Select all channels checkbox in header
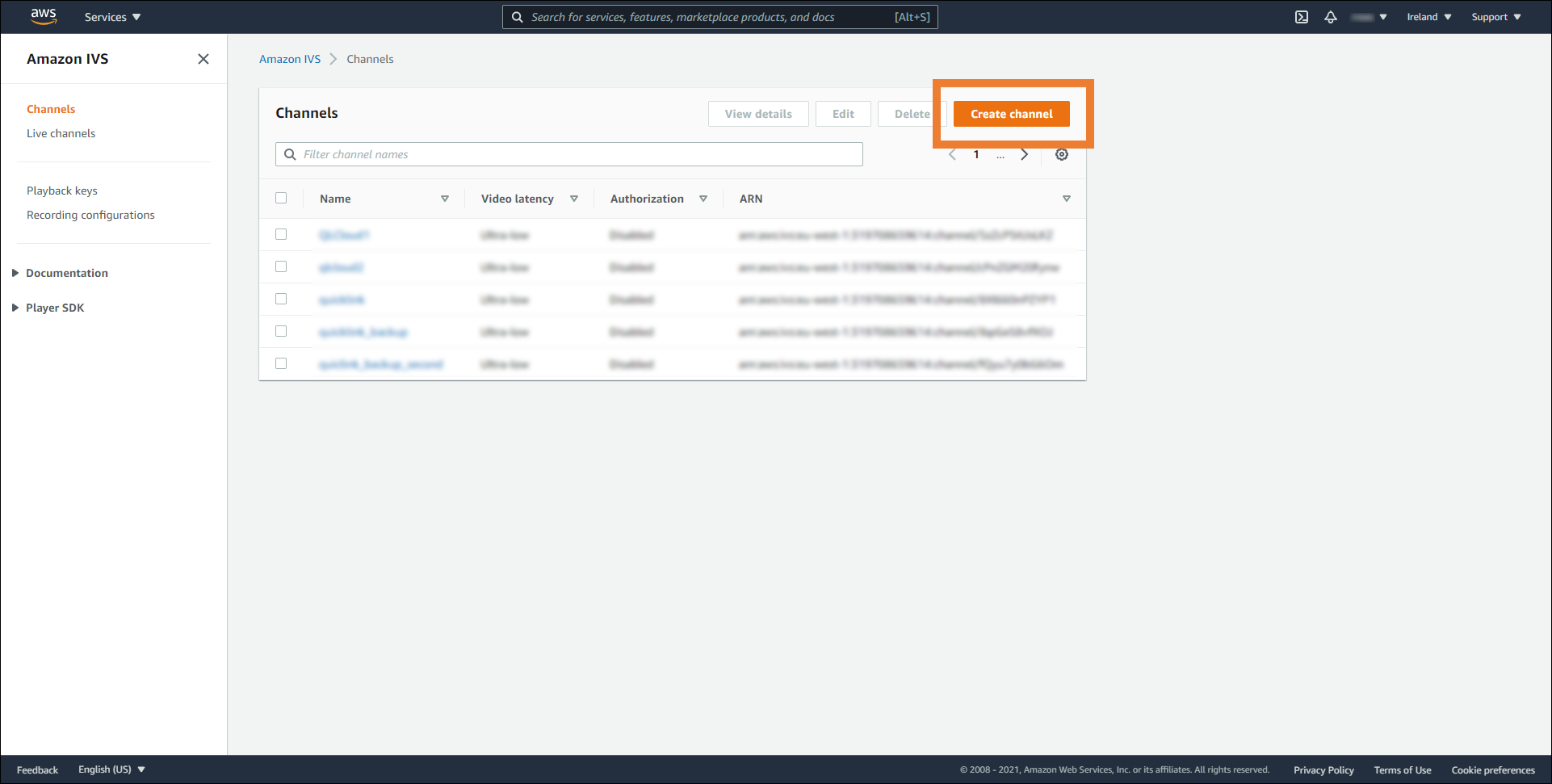The image size is (1552, 784). tap(281, 198)
